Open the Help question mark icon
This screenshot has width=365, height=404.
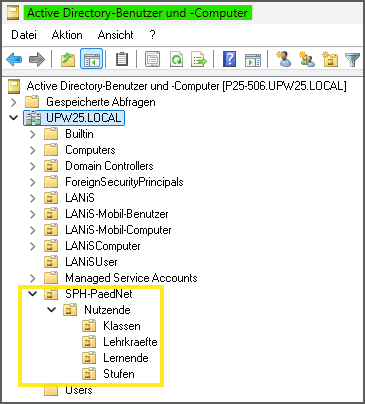[x=230, y=60]
